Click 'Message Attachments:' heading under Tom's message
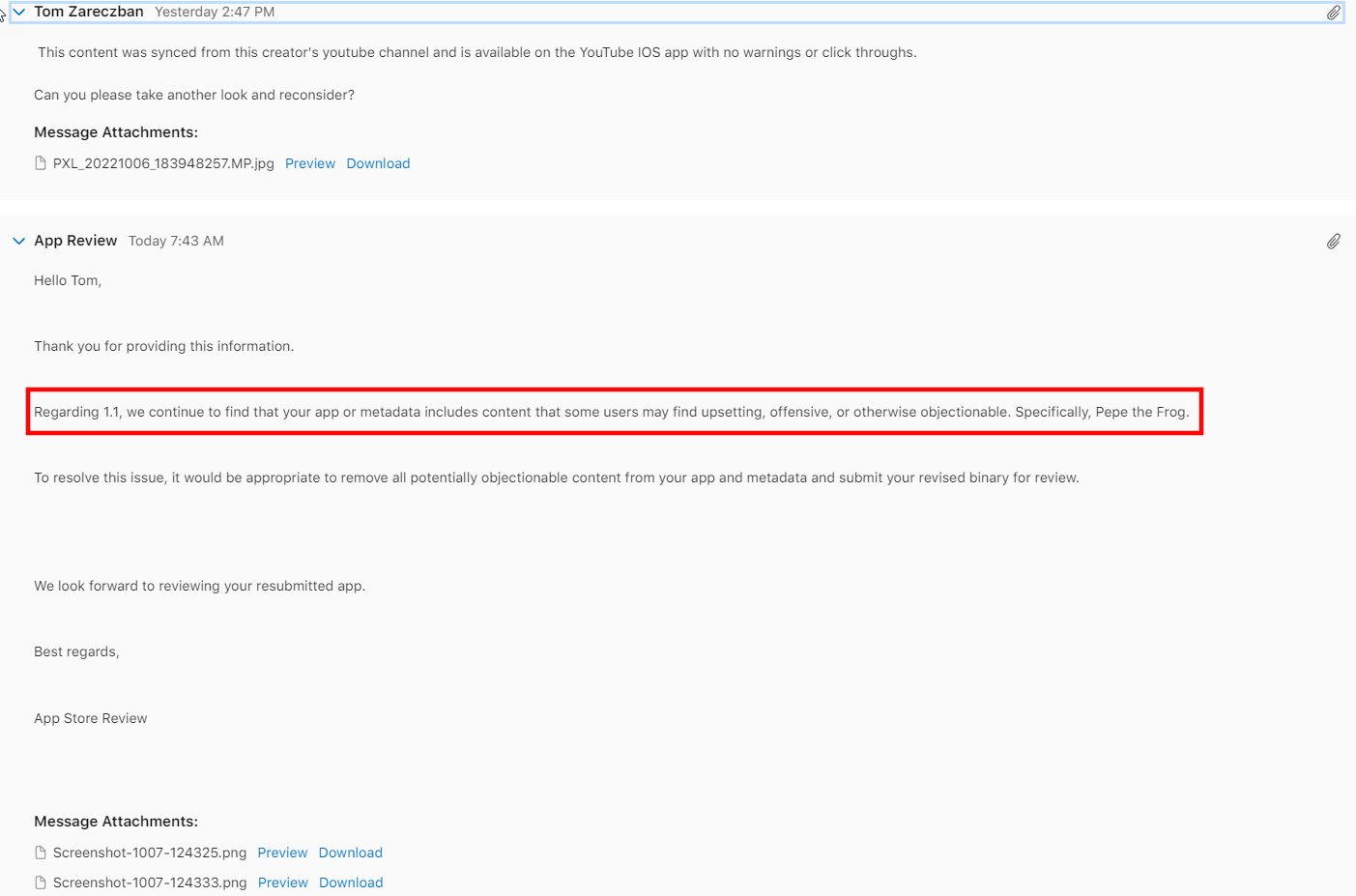The height and width of the screenshot is (896, 1356). 116,132
